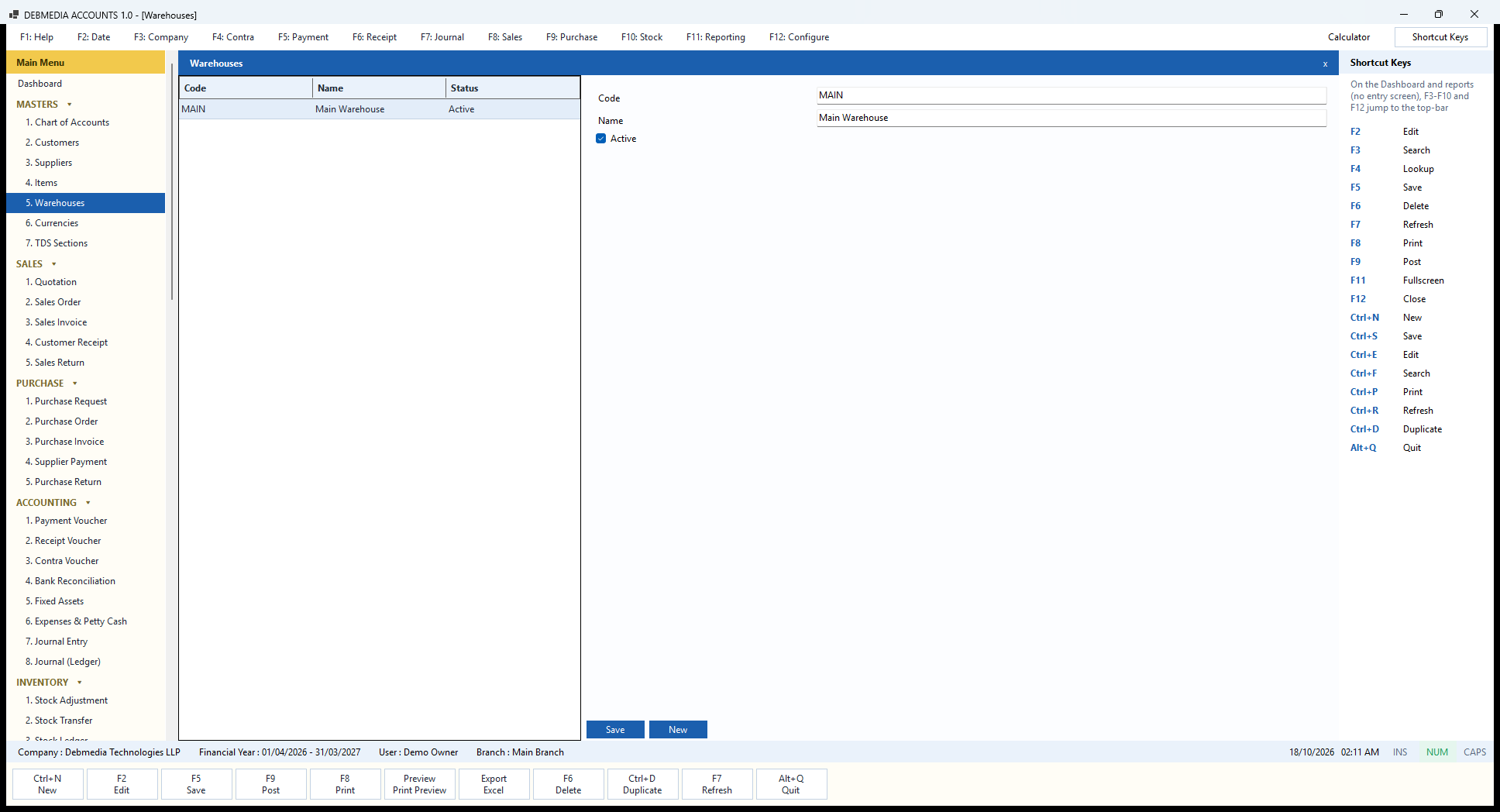Collapse the ACCOUNTING section arrow
Viewport: 1500px width, 812px height.
[x=88, y=503]
